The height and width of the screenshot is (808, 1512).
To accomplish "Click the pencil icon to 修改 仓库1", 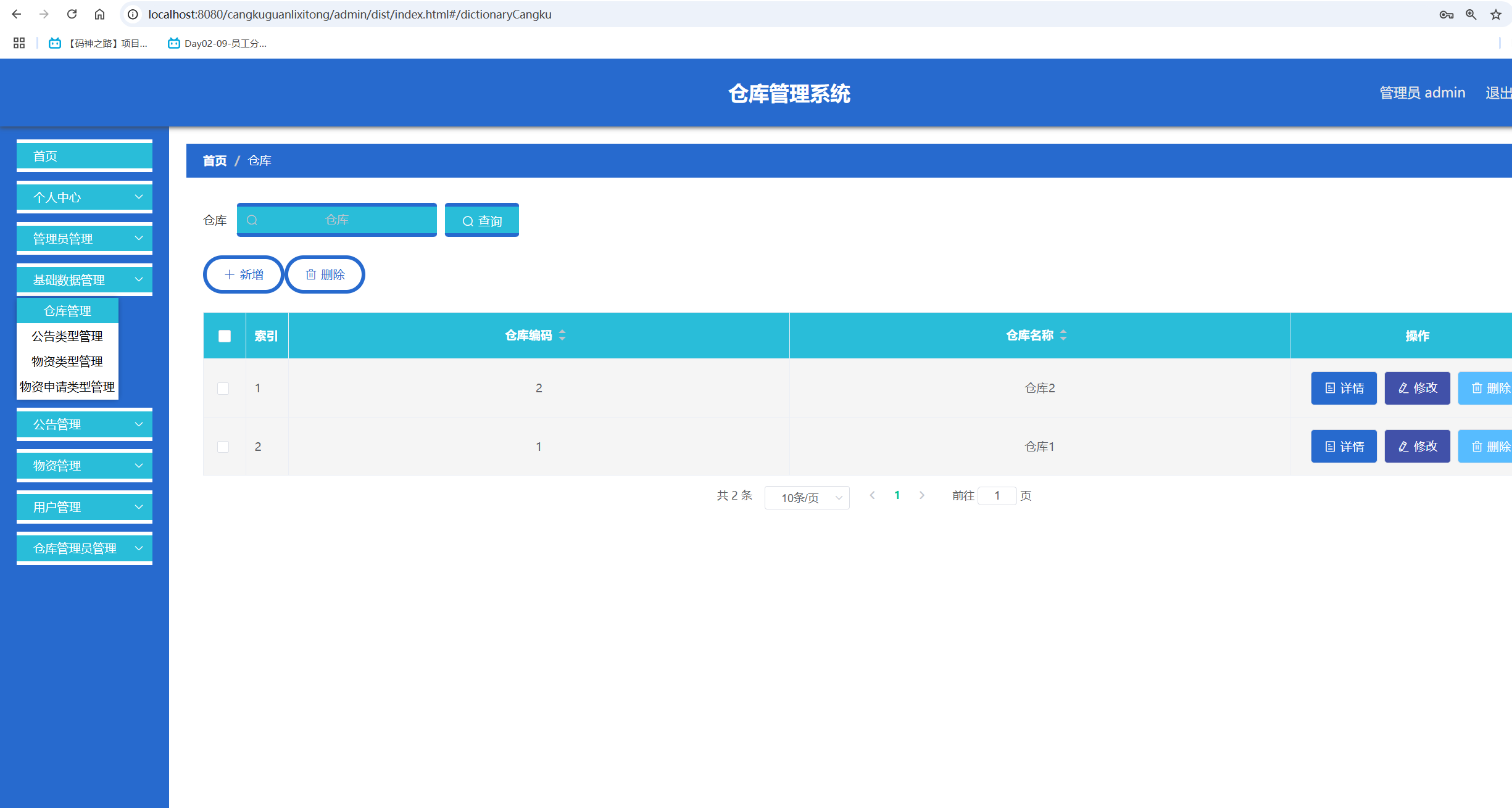I will click(x=1402, y=446).
